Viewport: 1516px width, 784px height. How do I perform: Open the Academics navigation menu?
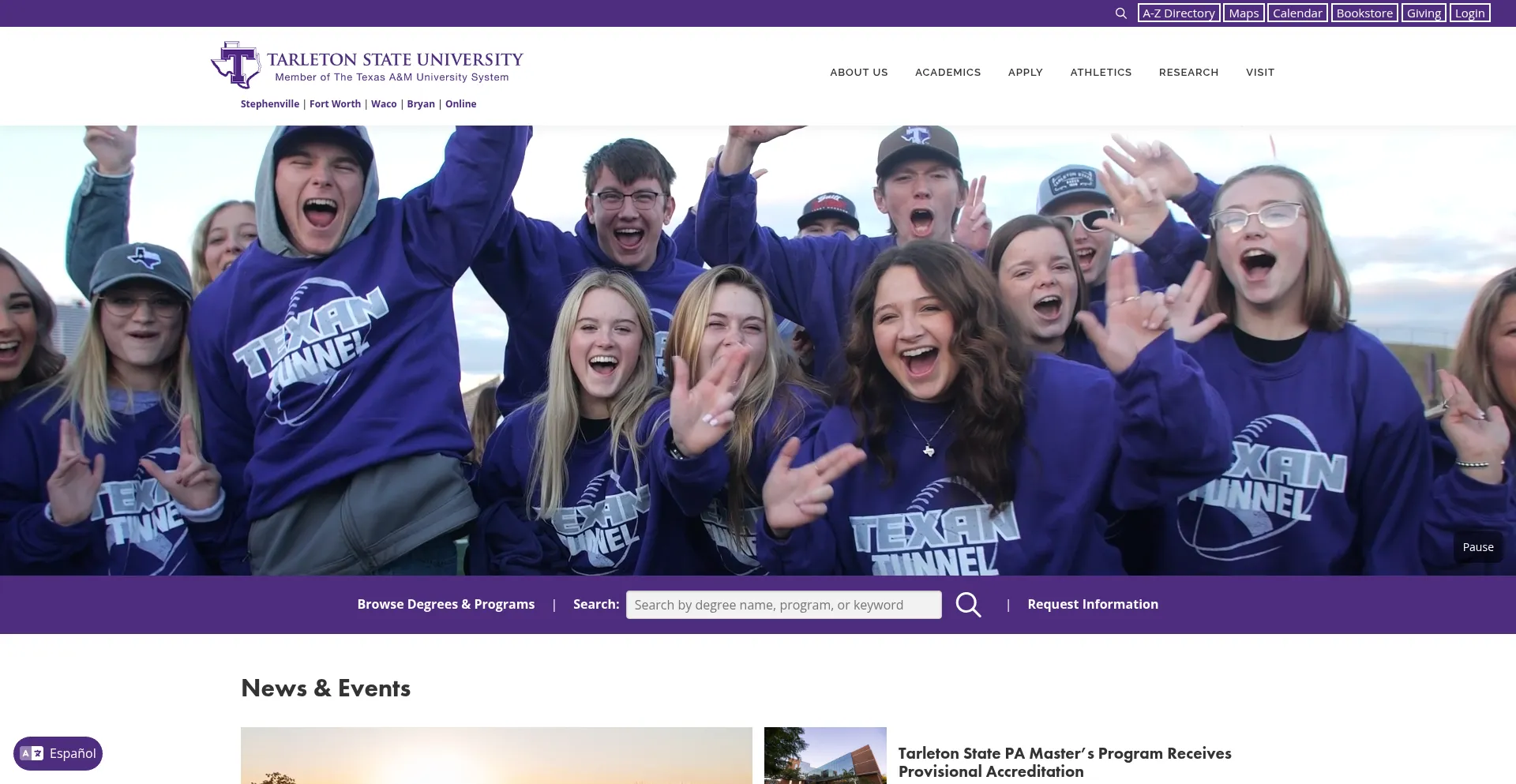pyautogui.click(x=947, y=72)
